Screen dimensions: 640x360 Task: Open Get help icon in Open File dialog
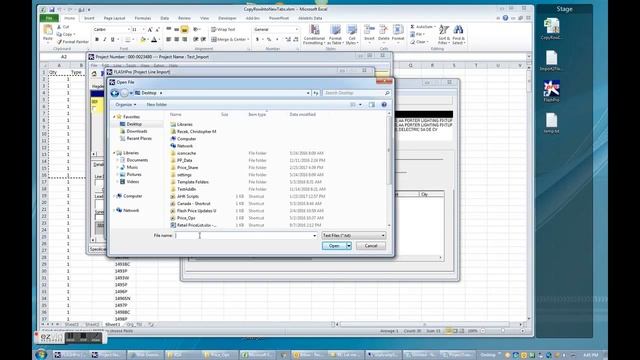[x=384, y=105]
